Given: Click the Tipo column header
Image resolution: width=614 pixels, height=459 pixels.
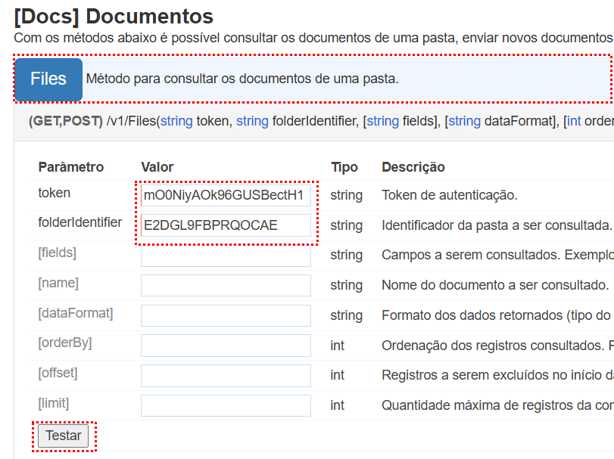Looking at the screenshot, I should 344,167.
